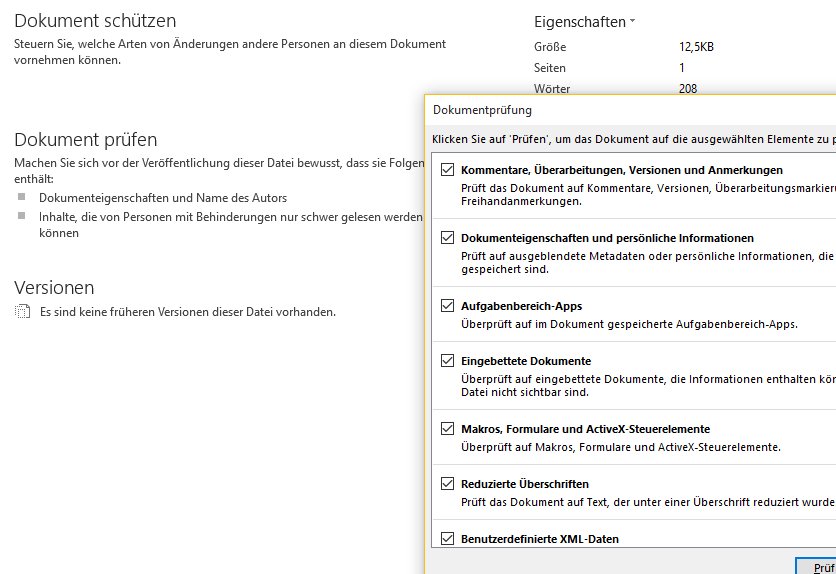Click 'Dokumenteigenschaften und Name des Autors' item
Screen dimensions: 836x574
pyautogui.click(x=163, y=198)
